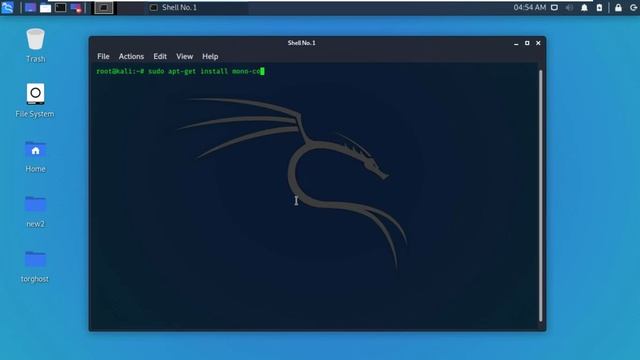The width and height of the screenshot is (640, 360).
Task: Close the Shell No. 1 window
Action: click(x=538, y=43)
